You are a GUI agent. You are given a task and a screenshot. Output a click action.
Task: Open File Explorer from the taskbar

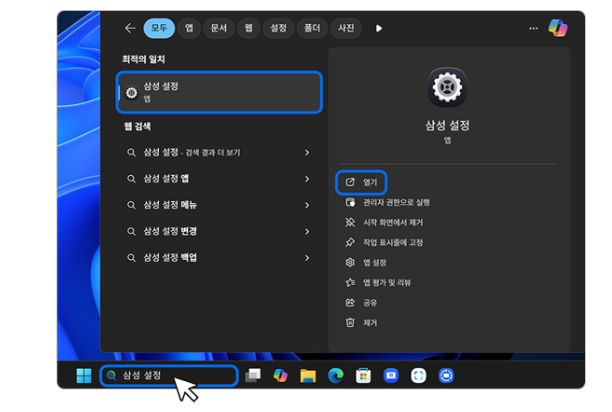[x=308, y=376]
